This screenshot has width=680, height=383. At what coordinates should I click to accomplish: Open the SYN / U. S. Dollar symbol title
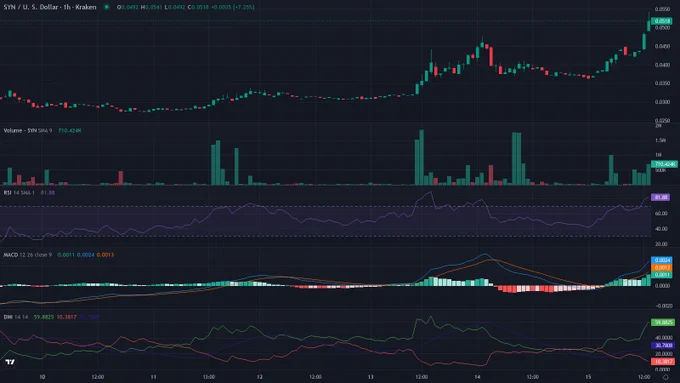[x=50, y=7]
